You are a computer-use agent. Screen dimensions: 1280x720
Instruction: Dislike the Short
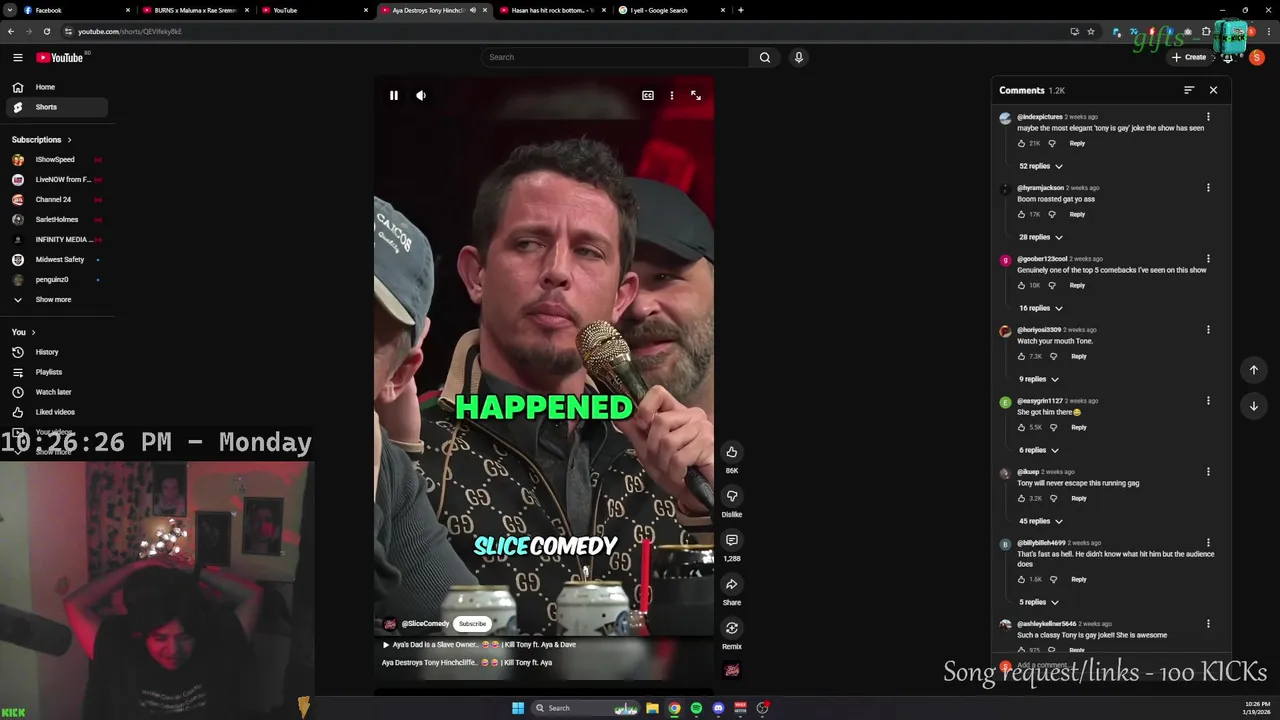click(732, 496)
